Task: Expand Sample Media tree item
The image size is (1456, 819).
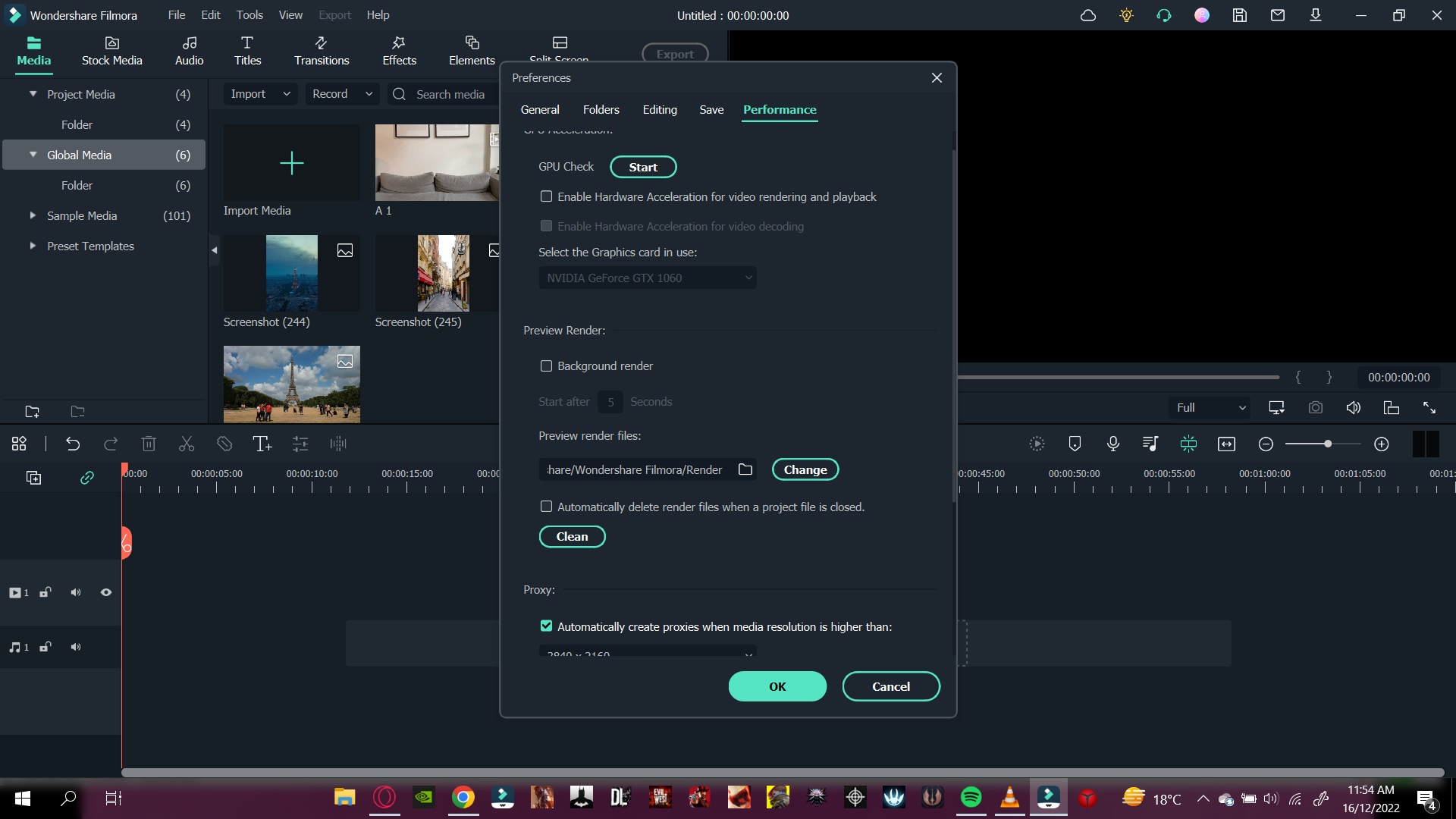Action: [33, 216]
